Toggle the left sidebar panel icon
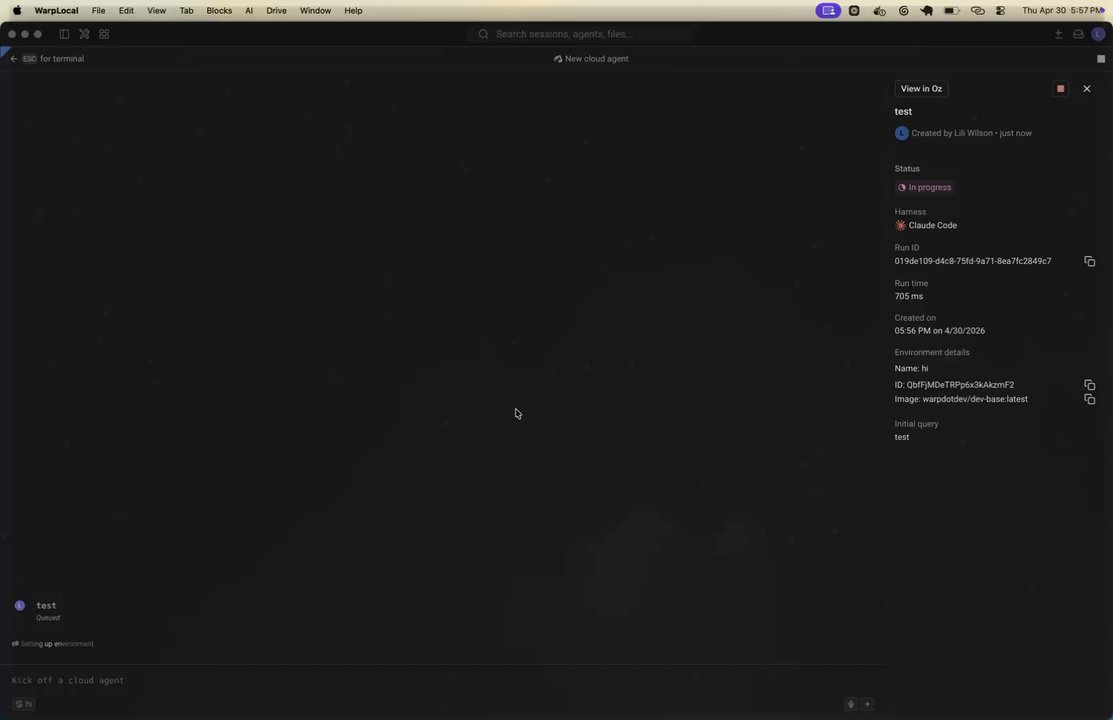This screenshot has width=1113, height=720. click(x=64, y=34)
